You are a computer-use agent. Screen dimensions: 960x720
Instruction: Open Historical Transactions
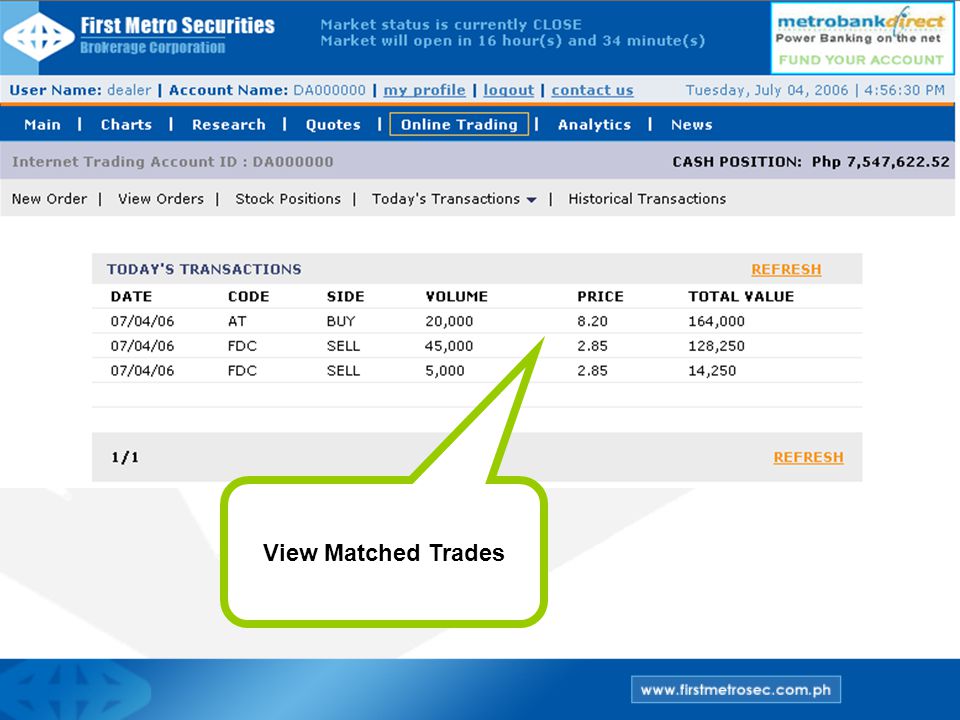pyautogui.click(x=647, y=199)
